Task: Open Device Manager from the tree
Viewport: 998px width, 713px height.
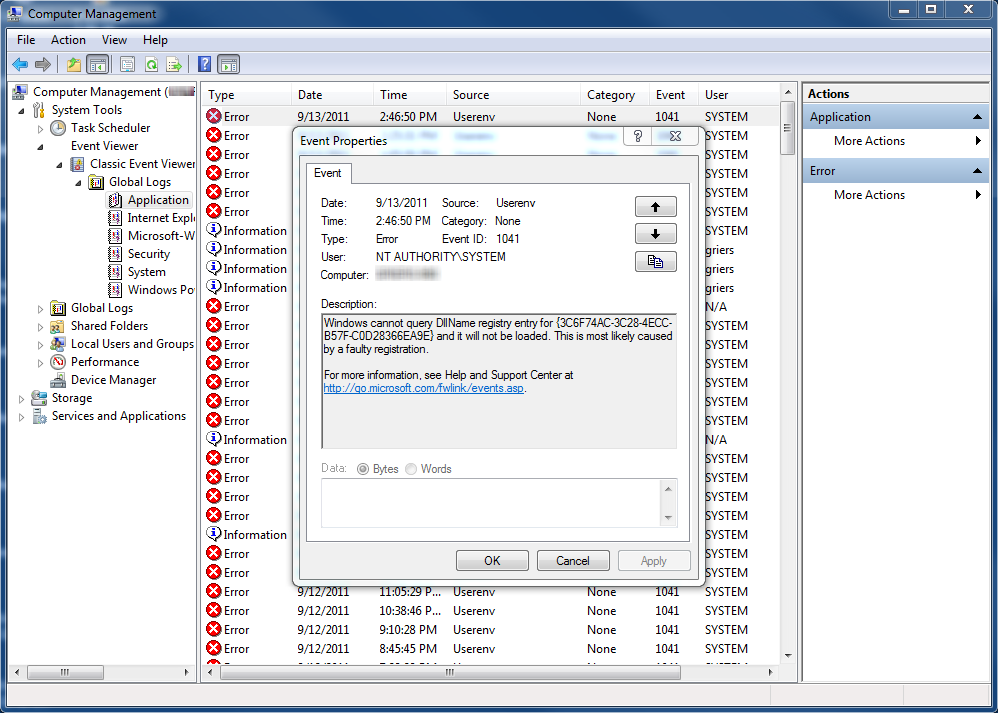Action: [x=113, y=380]
